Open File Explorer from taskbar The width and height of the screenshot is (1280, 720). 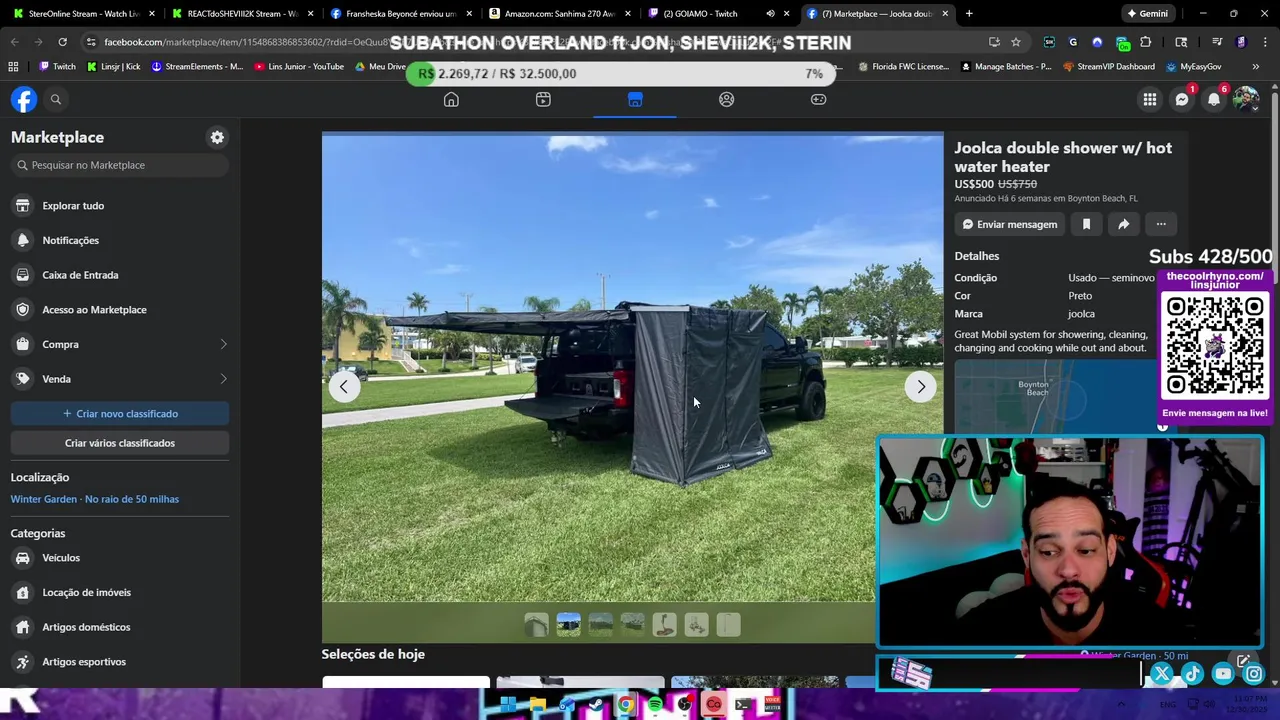537,705
